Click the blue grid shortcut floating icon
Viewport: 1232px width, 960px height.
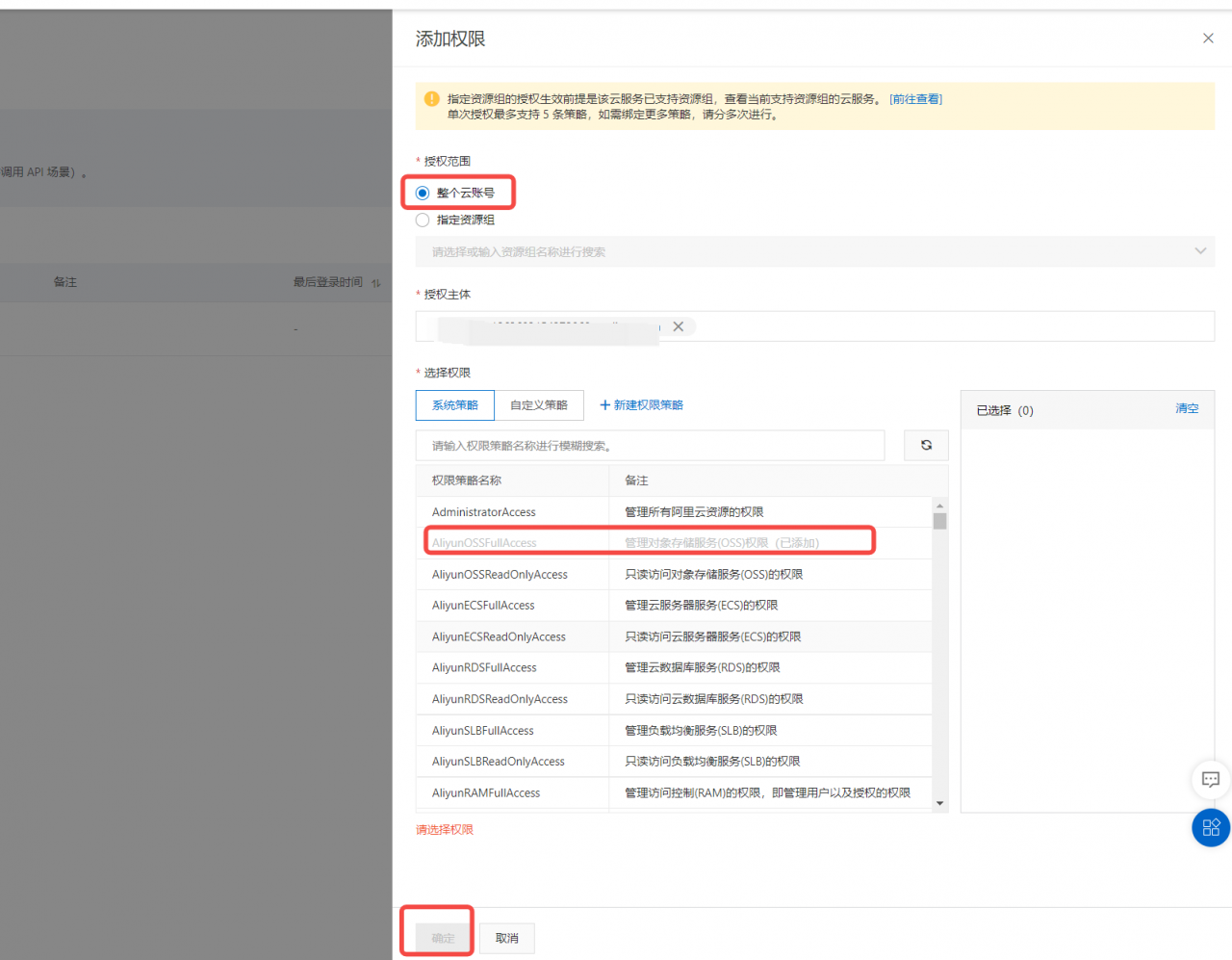pos(1211,827)
